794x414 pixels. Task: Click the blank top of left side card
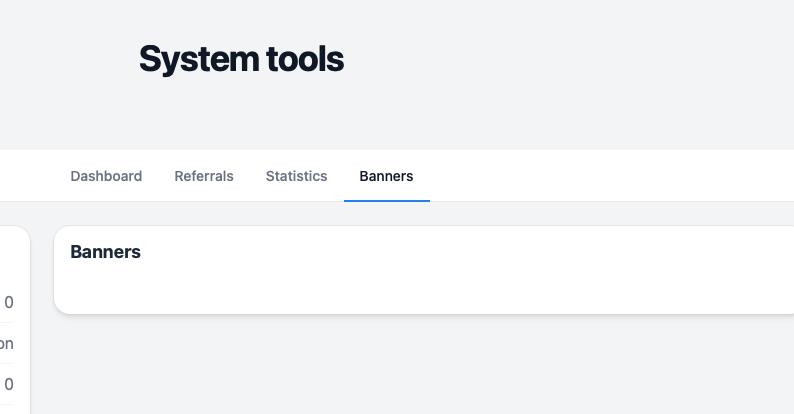click(12, 255)
